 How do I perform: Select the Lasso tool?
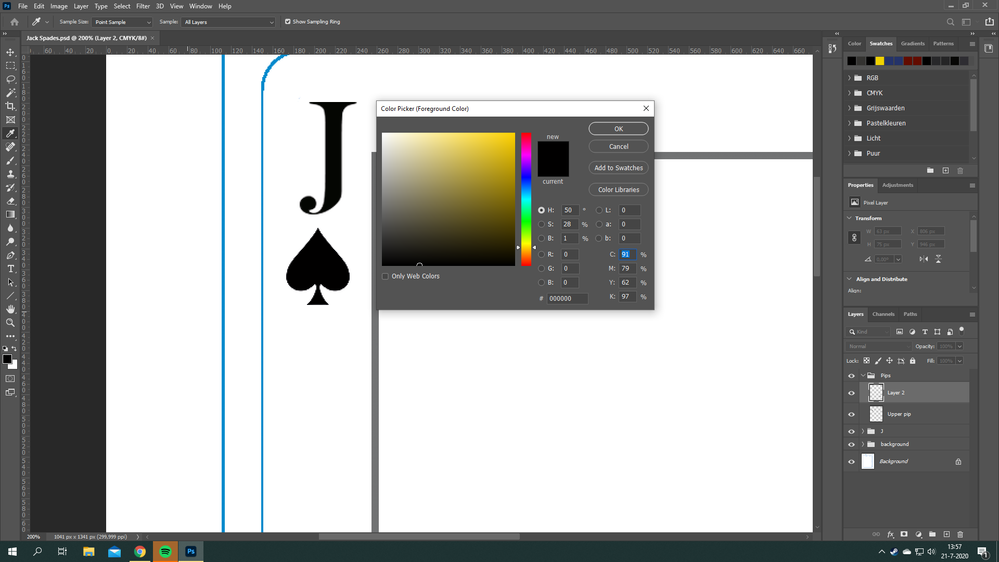pos(10,79)
